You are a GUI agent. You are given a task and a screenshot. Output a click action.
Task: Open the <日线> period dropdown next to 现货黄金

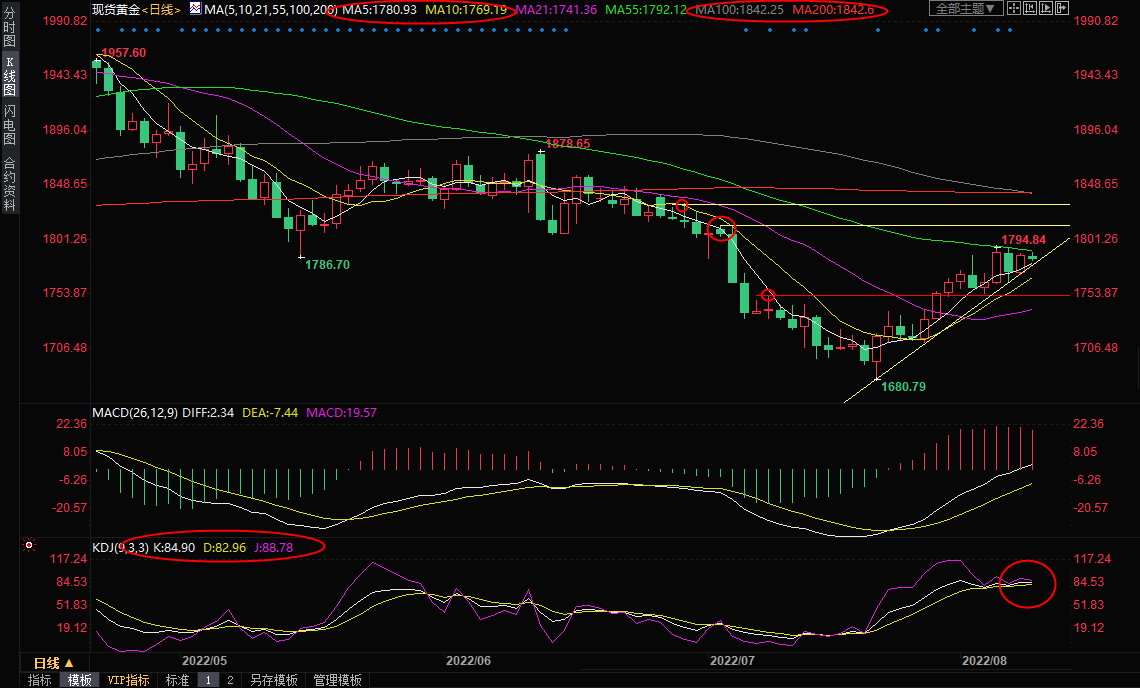pos(159,9)
